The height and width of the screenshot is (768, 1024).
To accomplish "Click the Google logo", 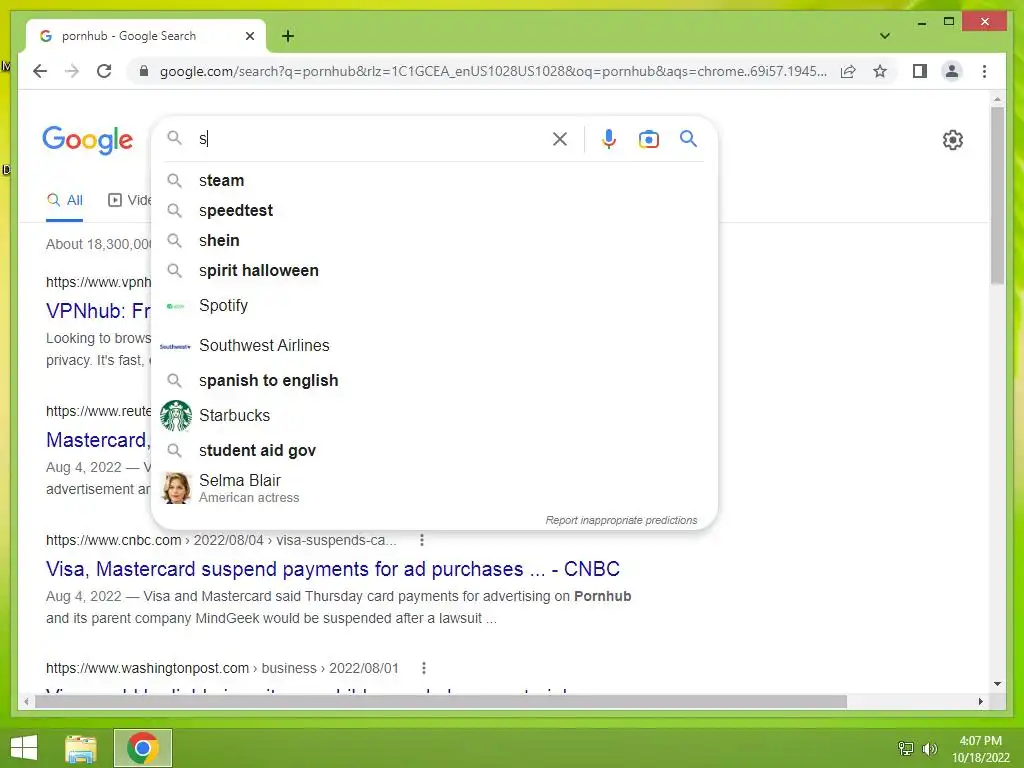I will 88,140.
